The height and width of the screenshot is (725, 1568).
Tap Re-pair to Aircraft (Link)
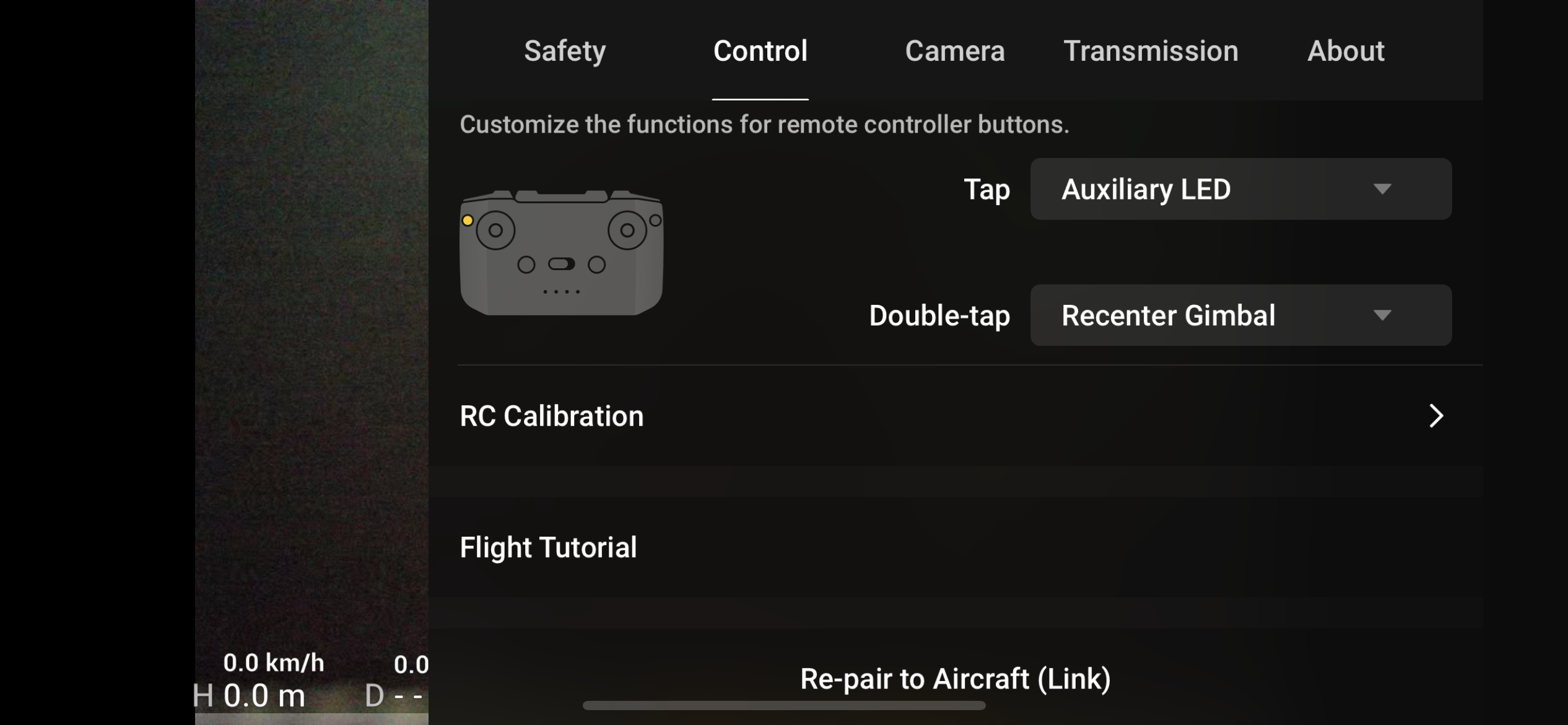pos(955,679)
